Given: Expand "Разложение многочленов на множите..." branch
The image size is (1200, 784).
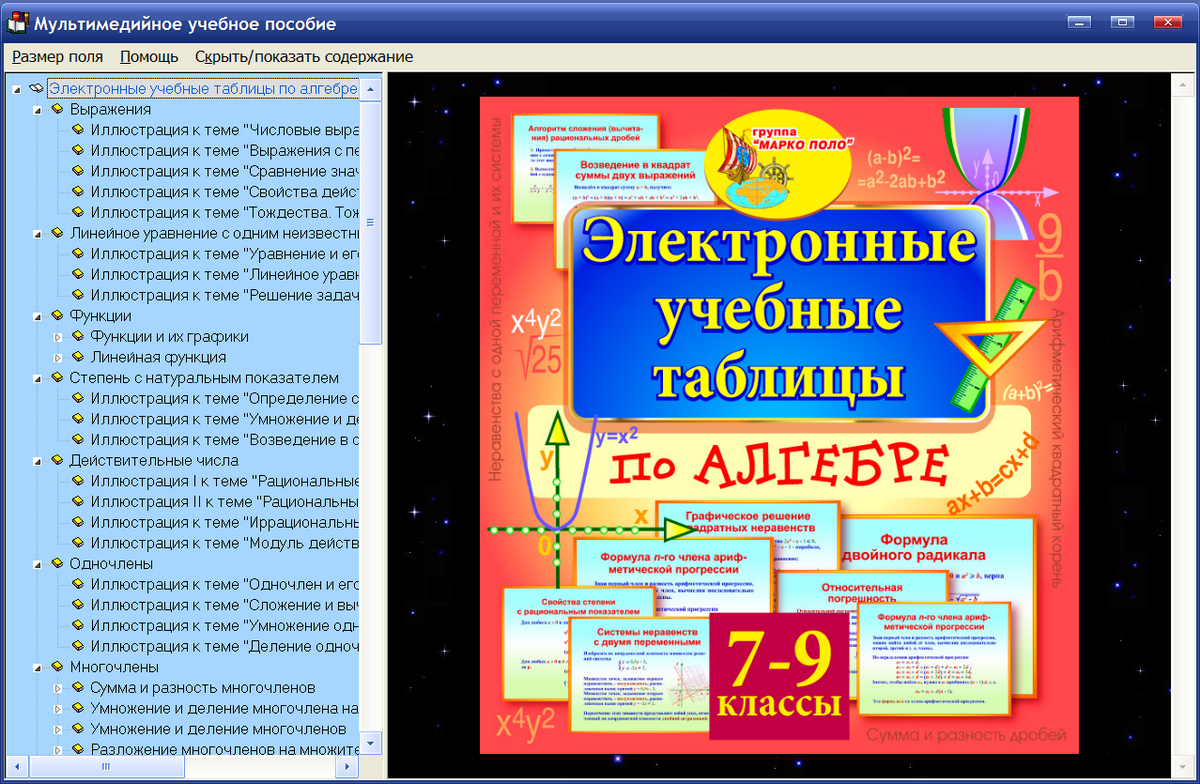Looking at the screenshot, I should click(58, 749).
